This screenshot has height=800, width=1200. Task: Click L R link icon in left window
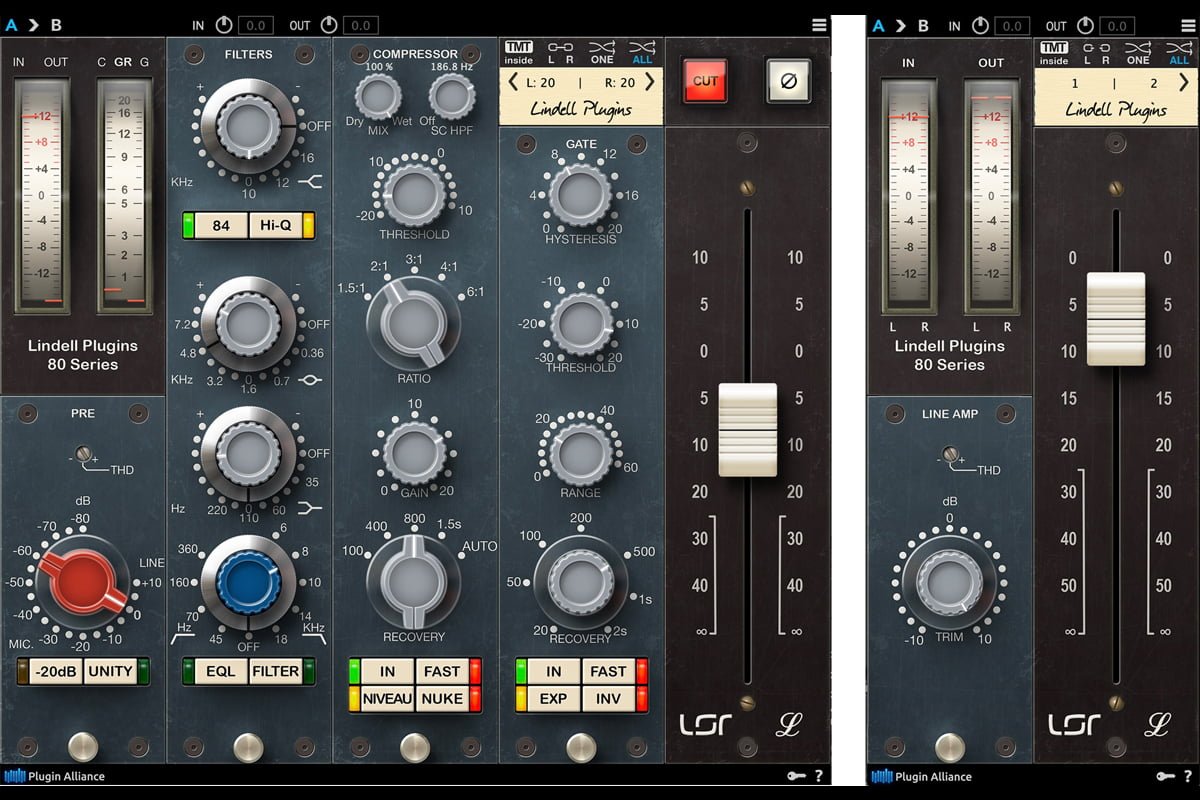click(561, 52)
